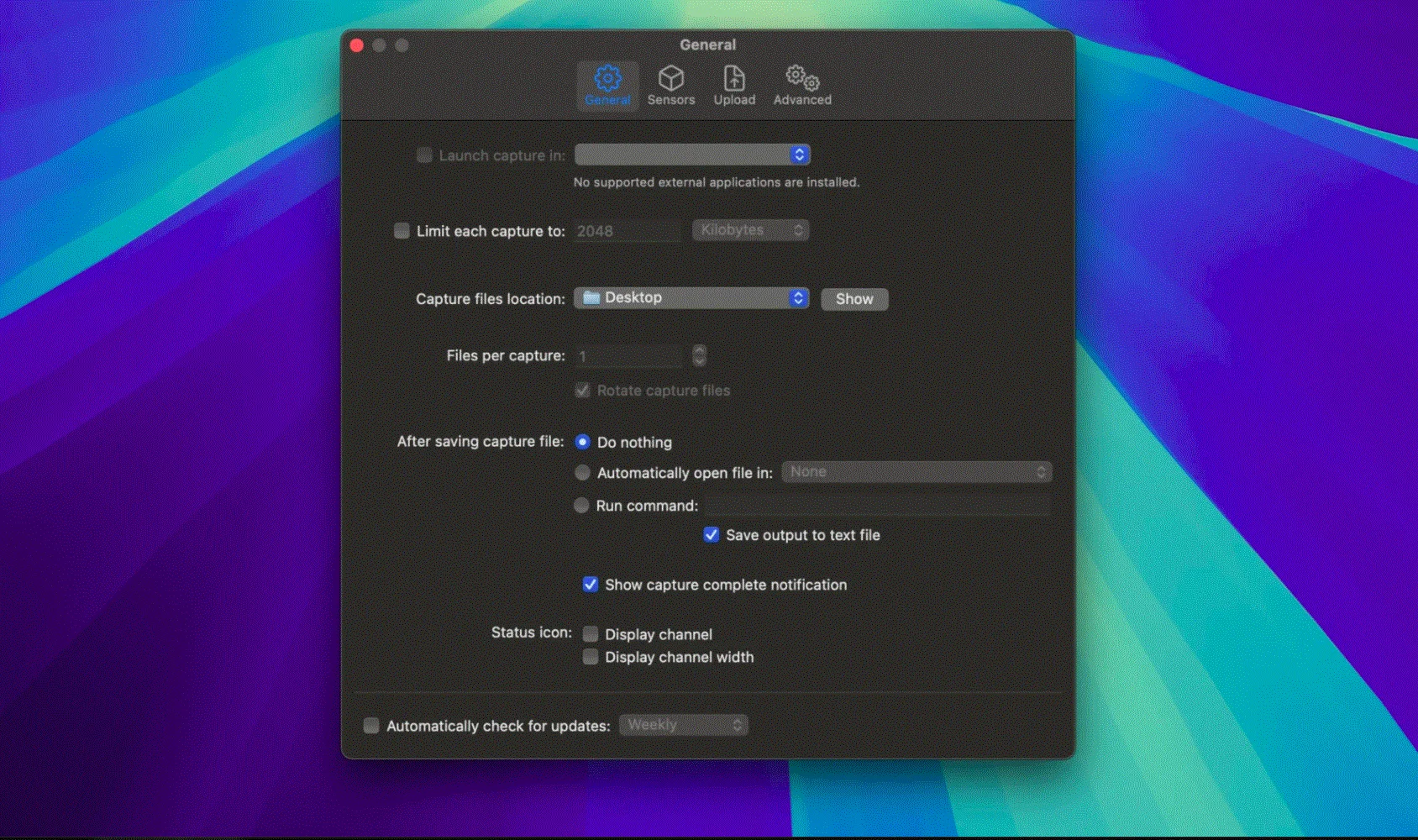The image size is (1418, 840).
Task: Open the General preferences gear icon
Action: click(x=607, y=78)
